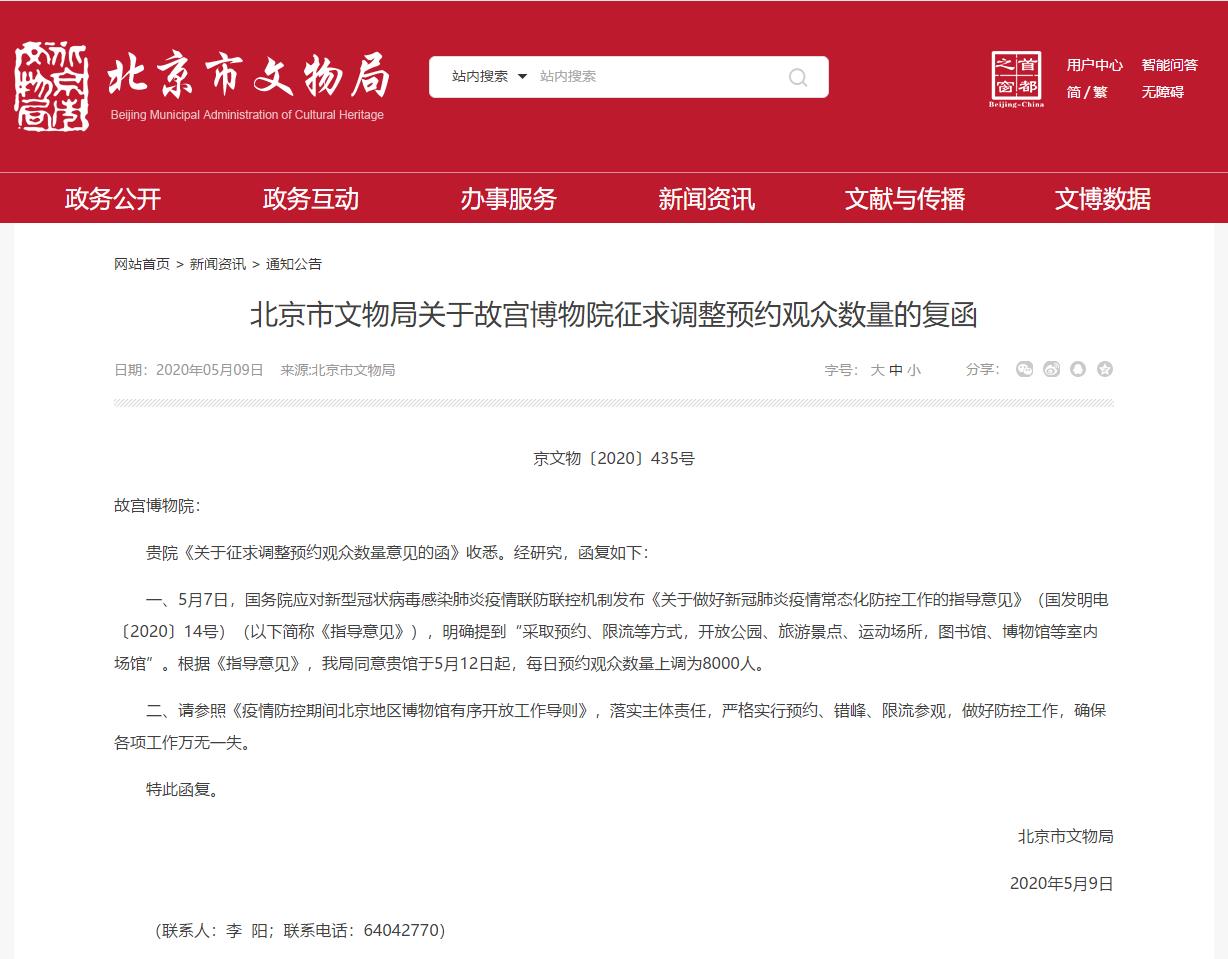Click the red seal logo of 北京市文物局
Viewport: 1228px width, 959px height.
point(53,86)
